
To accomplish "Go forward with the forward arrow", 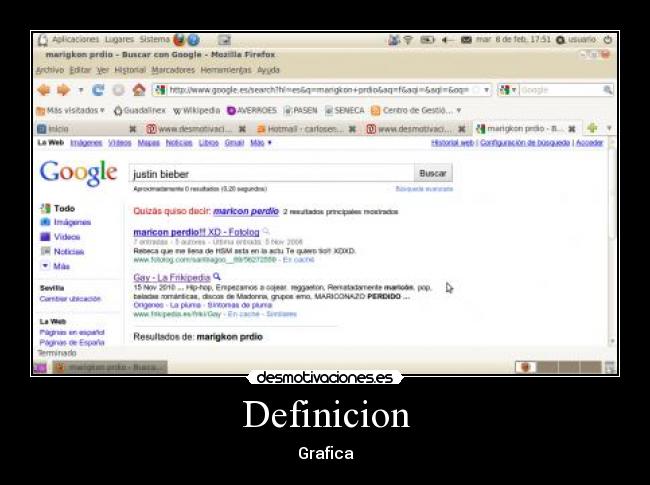I will [x=63, y=90].
